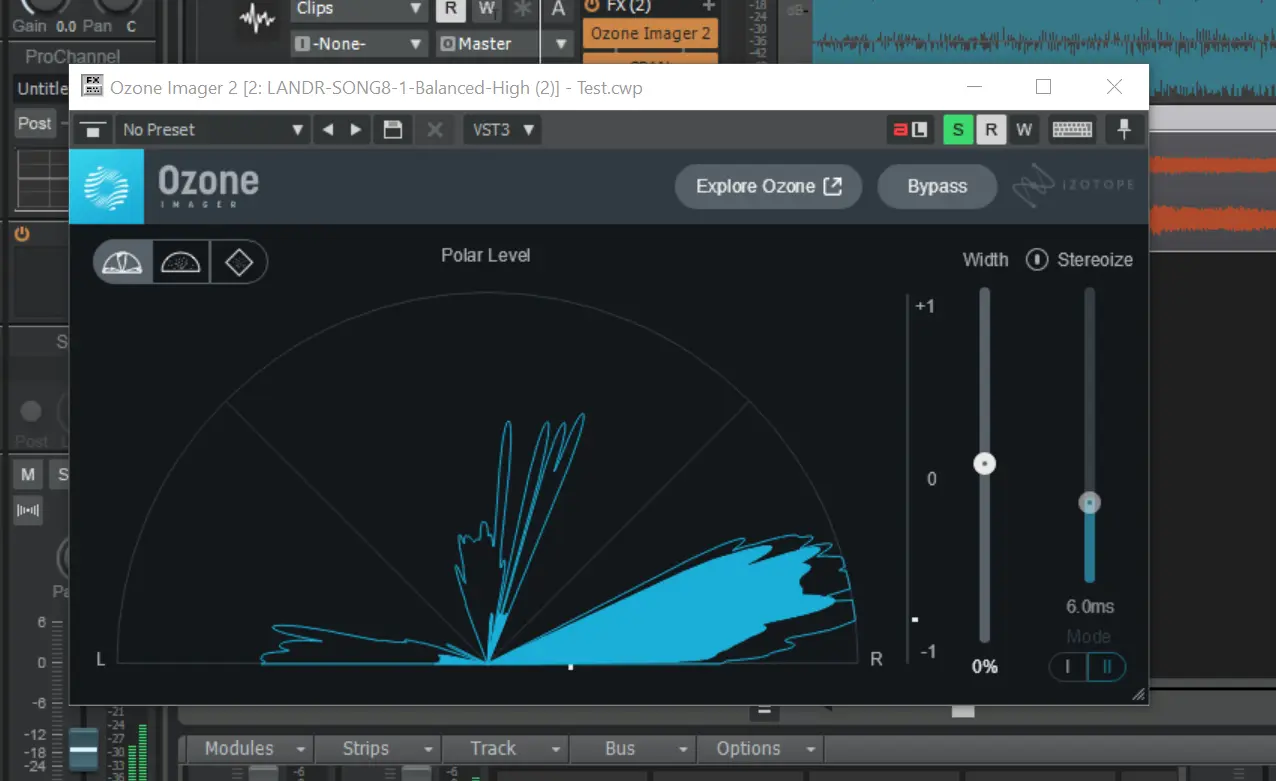Click the Bypass button in Ozone Imager
The width and height of the screenshot is (1276, 781).
pyautogui.click(x=937, y=187)
